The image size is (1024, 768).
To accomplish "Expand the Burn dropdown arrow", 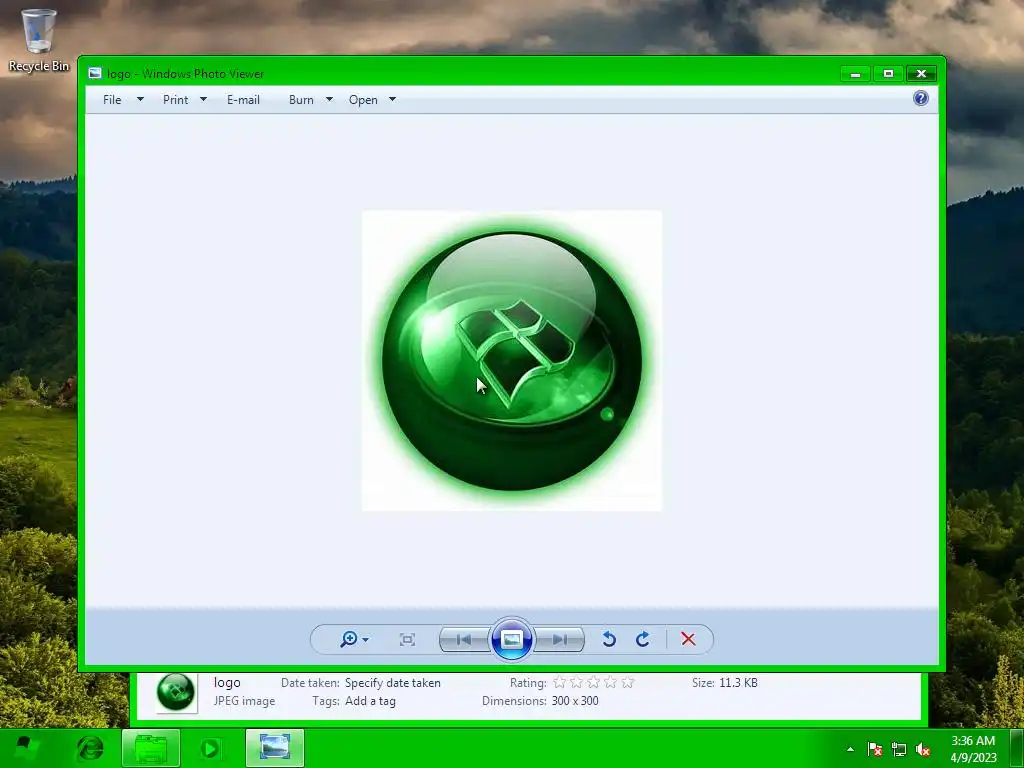I will [x=329, y=99].
